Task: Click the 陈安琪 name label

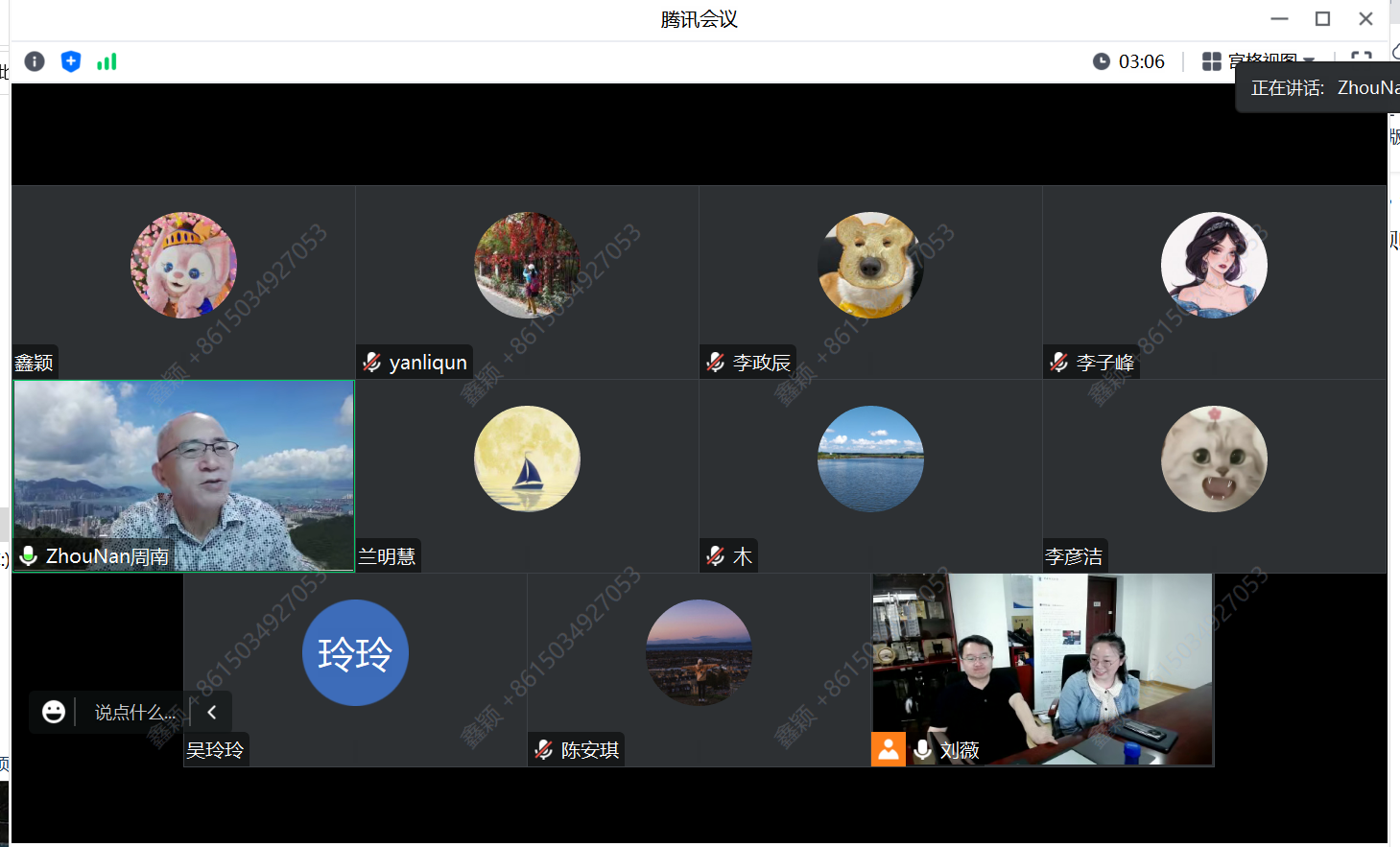Action: coord(589,750)
